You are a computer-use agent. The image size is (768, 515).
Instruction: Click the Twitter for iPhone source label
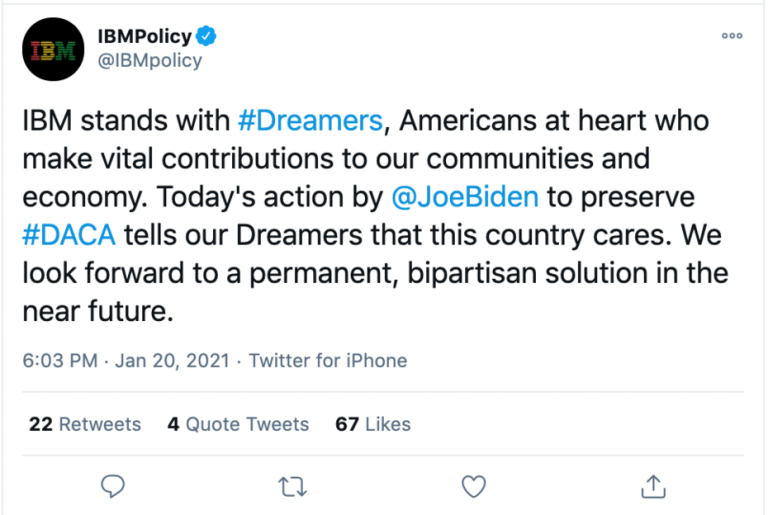(328, 360)
